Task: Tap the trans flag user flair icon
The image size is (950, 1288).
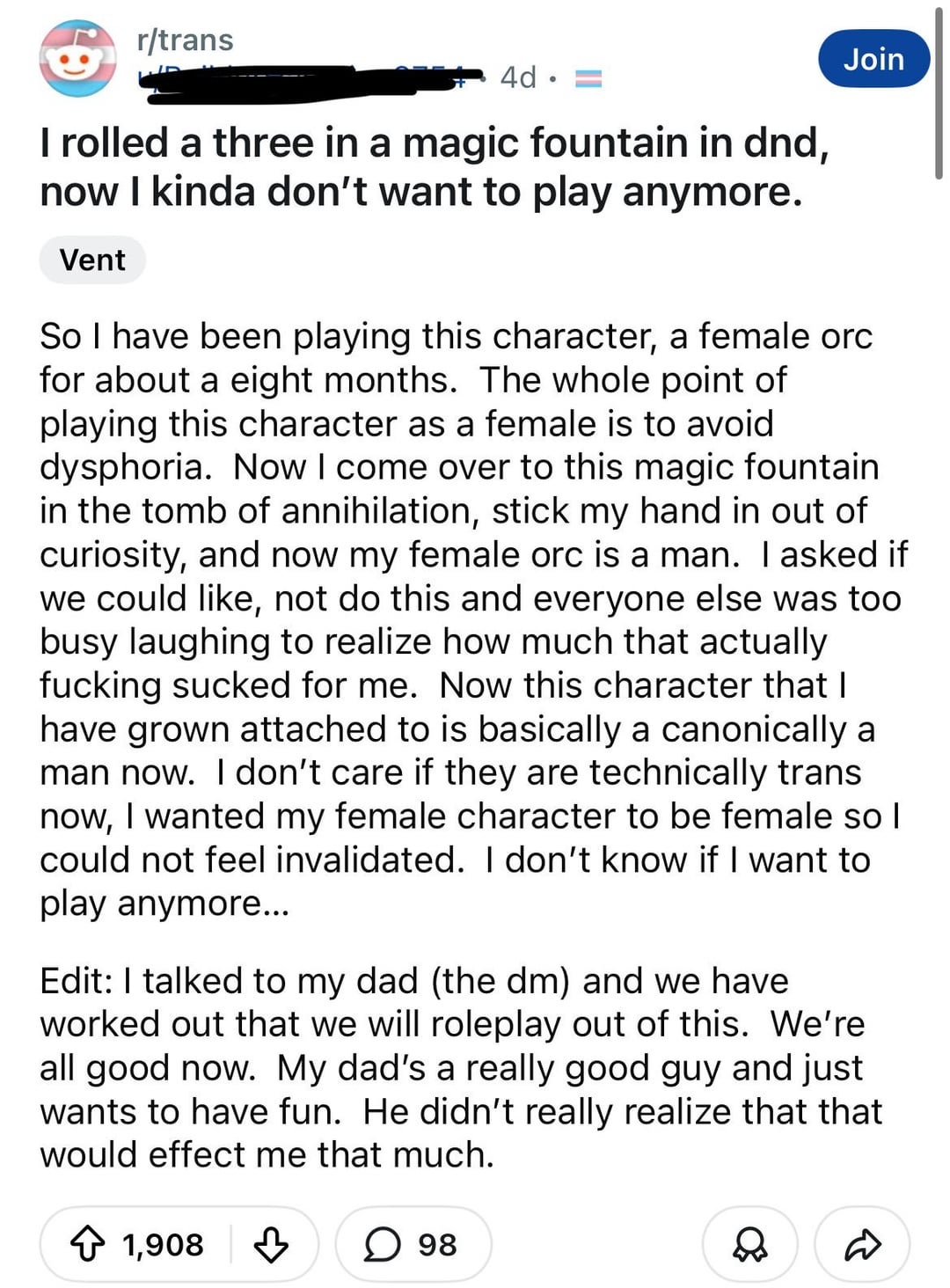Action: 588,78
